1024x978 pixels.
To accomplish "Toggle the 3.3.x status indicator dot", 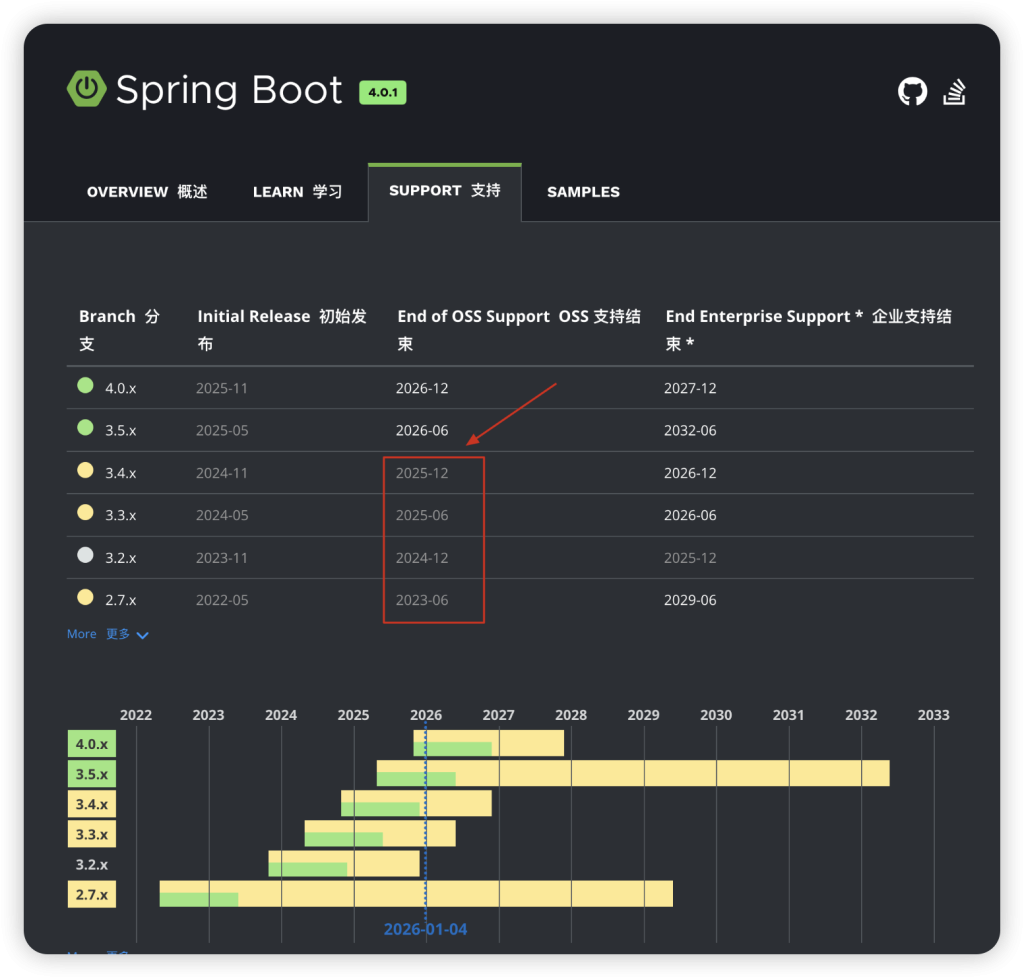I will [84, 510].
